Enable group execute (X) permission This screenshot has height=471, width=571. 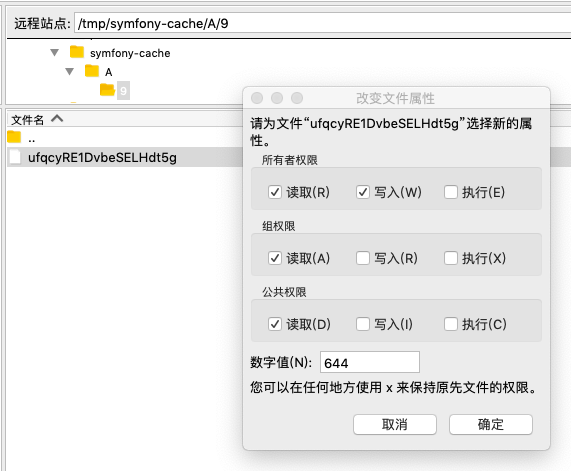[450, 258]
